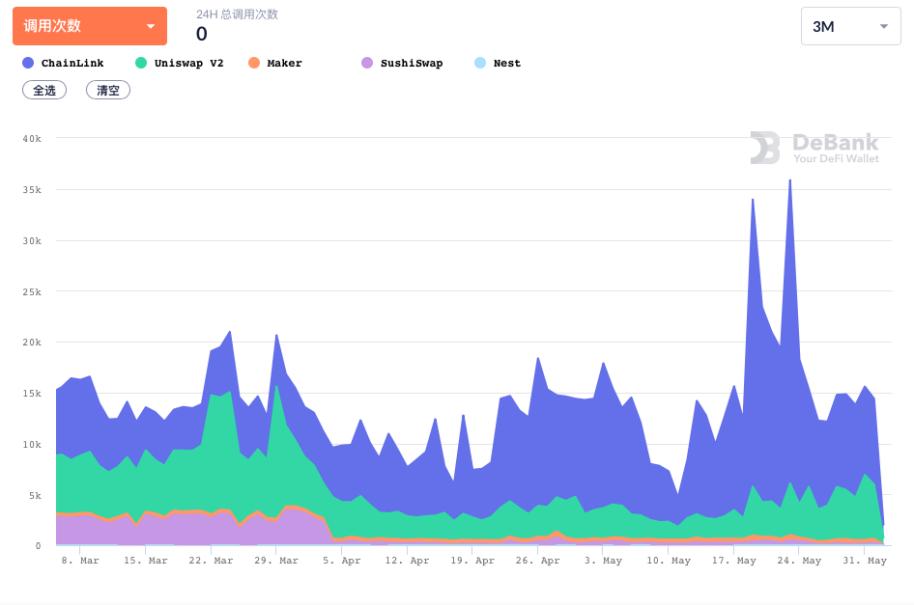The width and height of the screenshot is (914, 605).
Task: Click the ChainLink blue legend dot
Action: click(x=28, y=63)
